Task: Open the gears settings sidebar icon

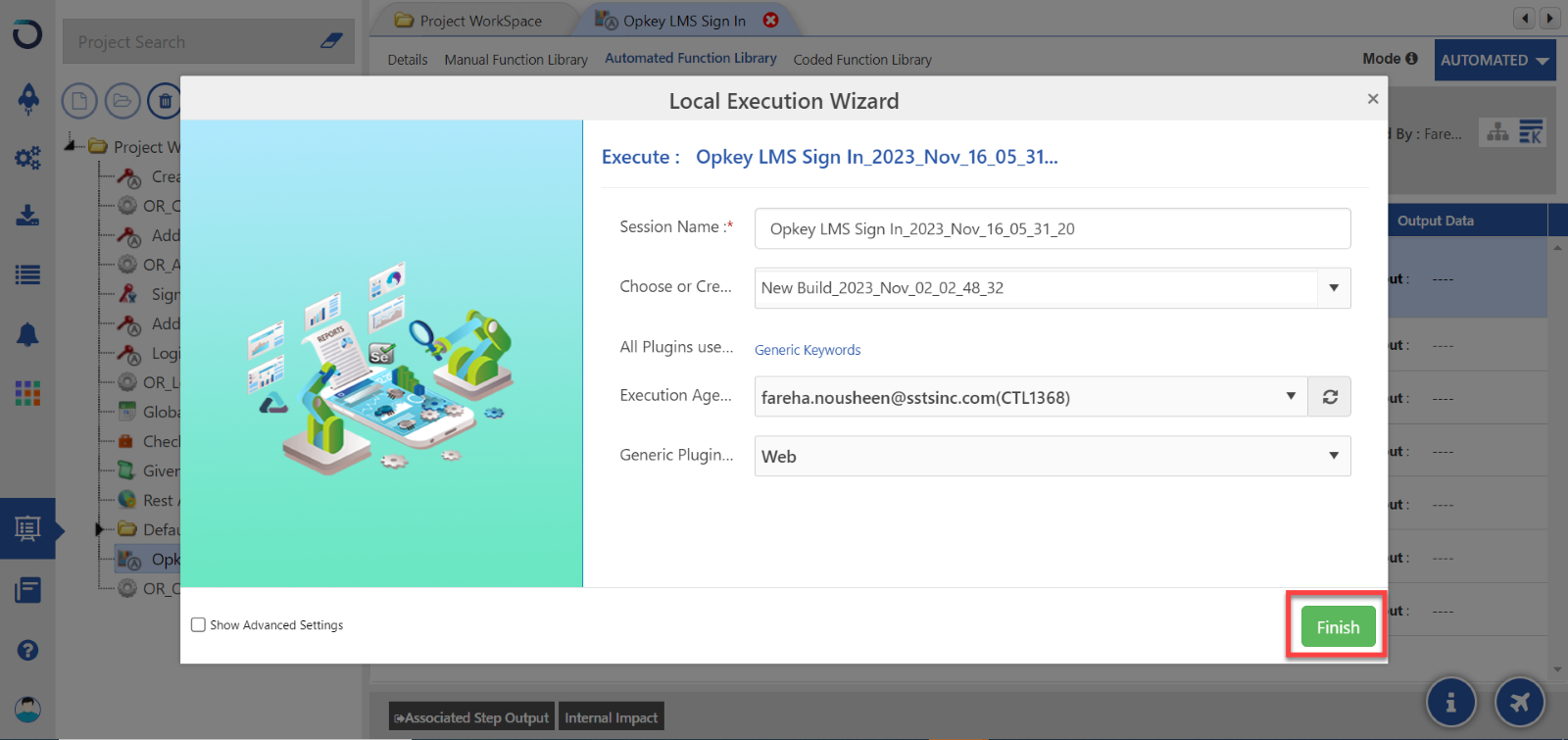Action: [27, 157]
